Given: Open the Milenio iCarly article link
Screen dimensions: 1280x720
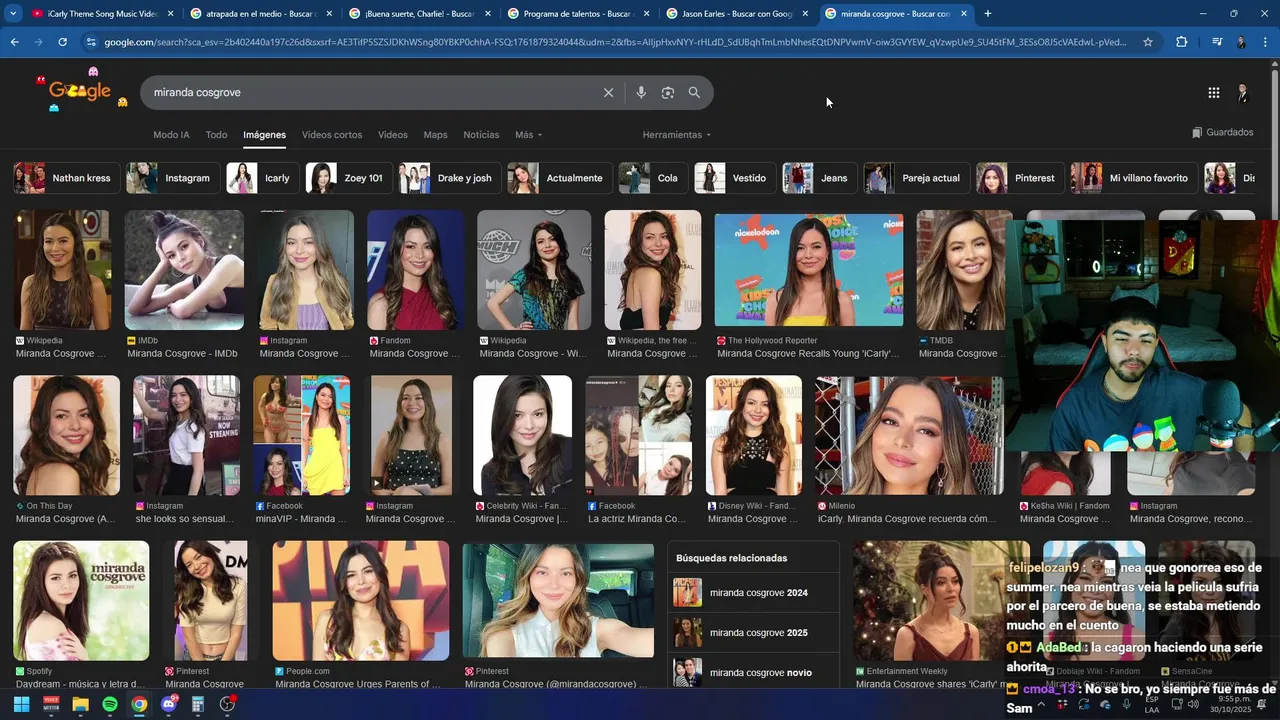Looking at the screenshot, I should point(906,519).
